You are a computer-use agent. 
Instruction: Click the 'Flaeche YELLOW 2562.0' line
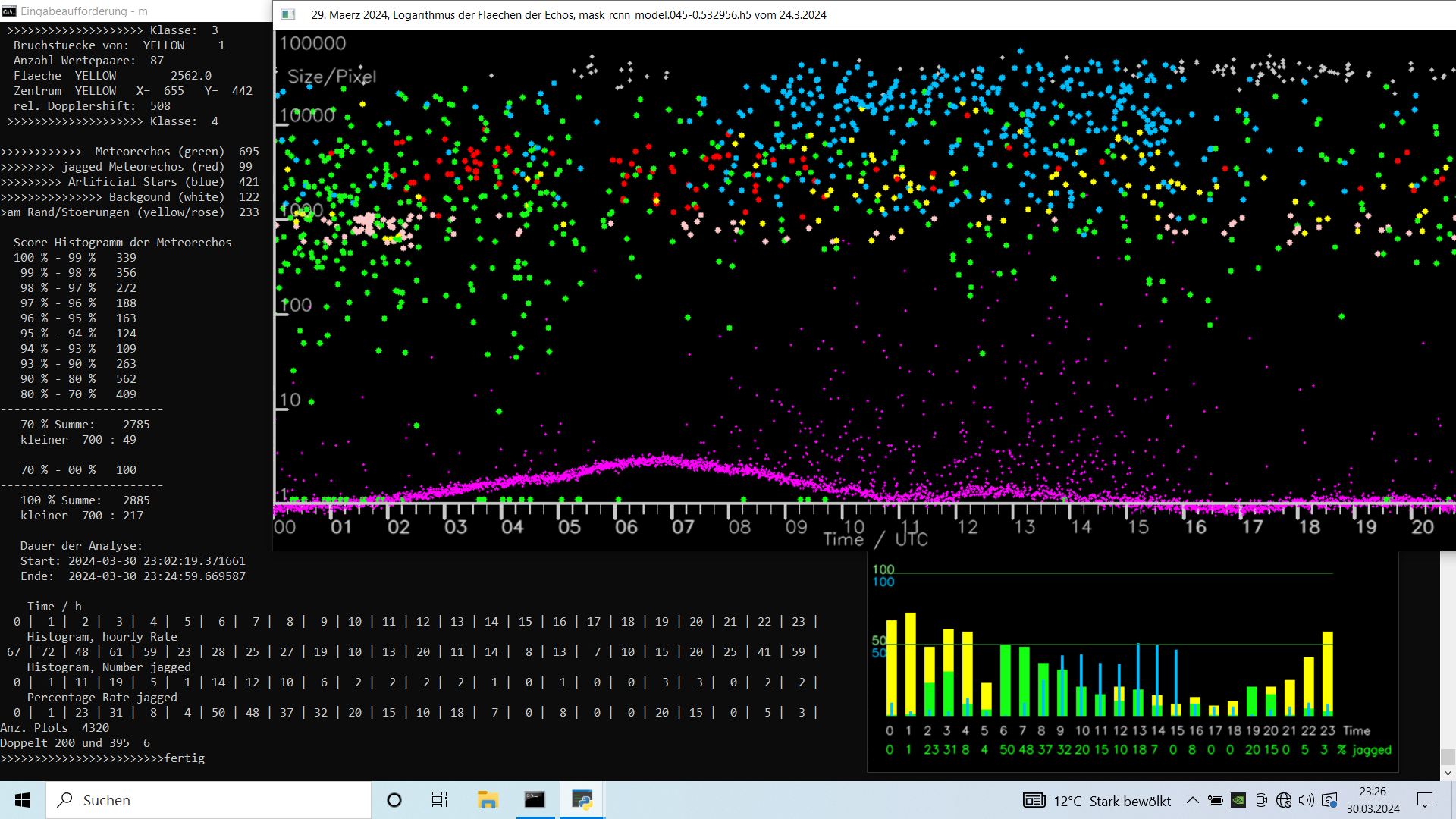tap(112, 76)
